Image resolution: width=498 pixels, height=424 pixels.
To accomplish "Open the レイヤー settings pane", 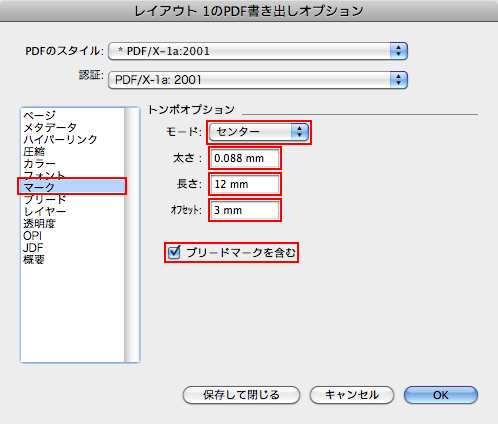I will coord(45,212).
